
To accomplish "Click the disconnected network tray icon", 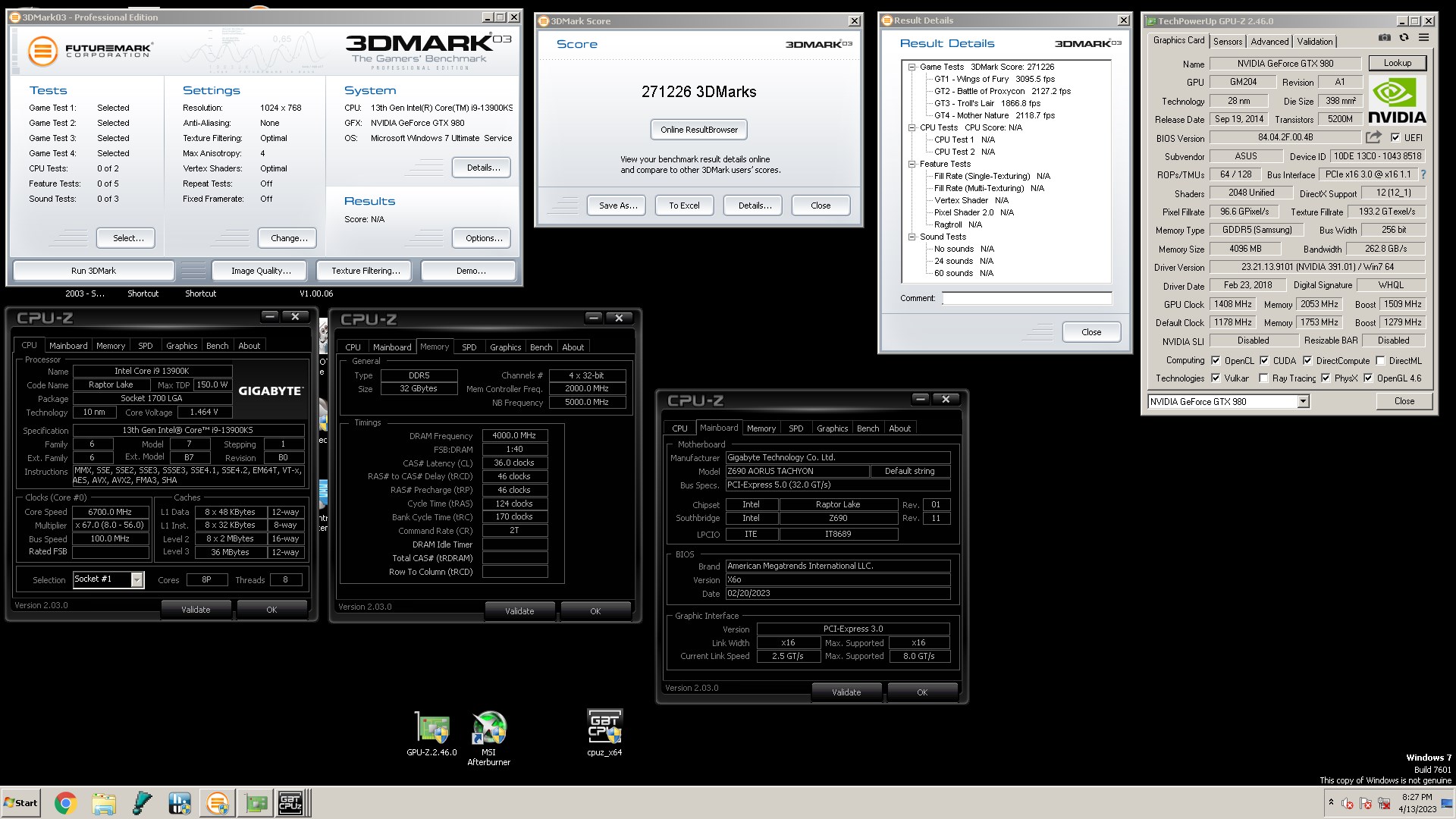I will point(1384,803).
